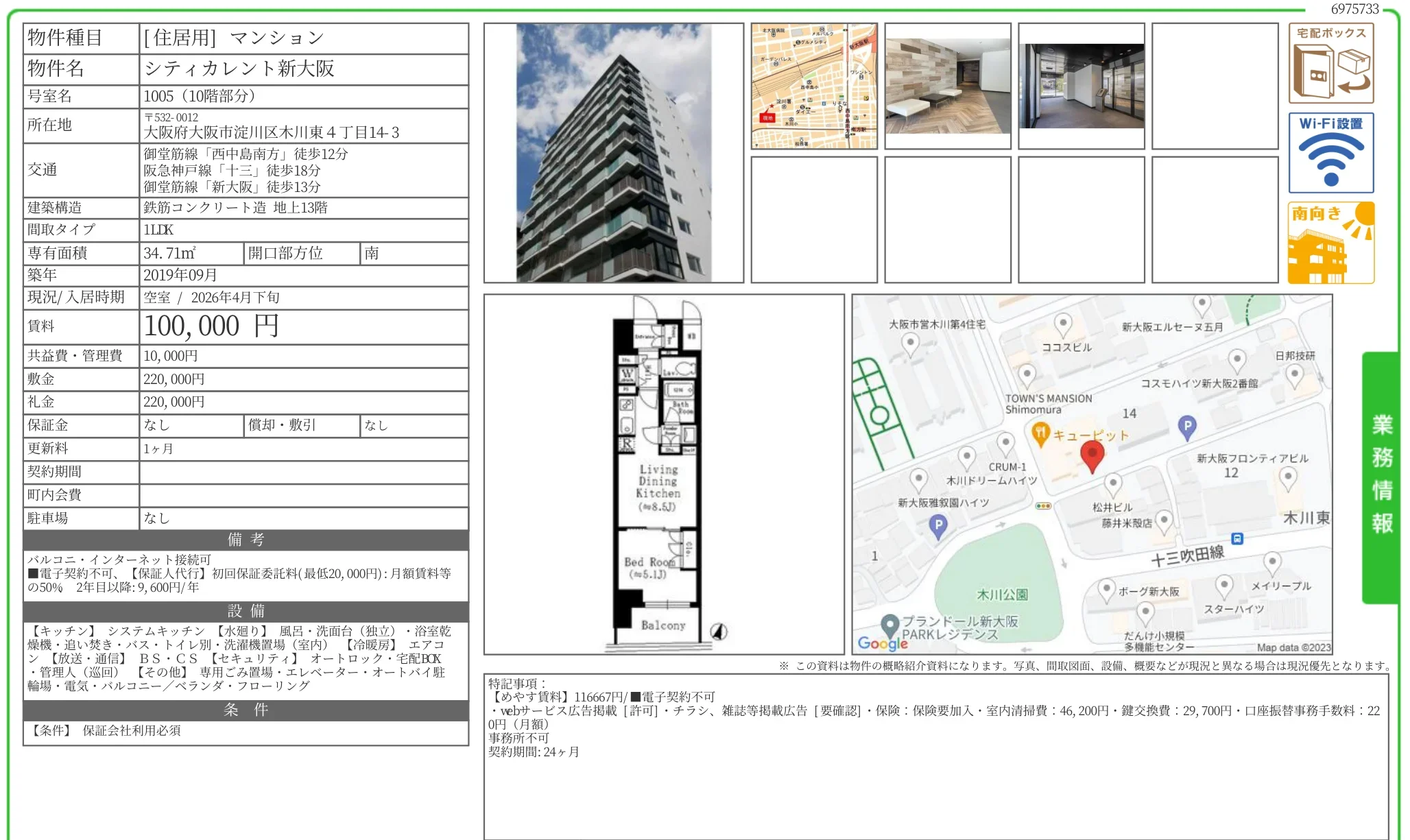Click the floor plan compass symbol
1410x840 pixels.
click(718, 632)
